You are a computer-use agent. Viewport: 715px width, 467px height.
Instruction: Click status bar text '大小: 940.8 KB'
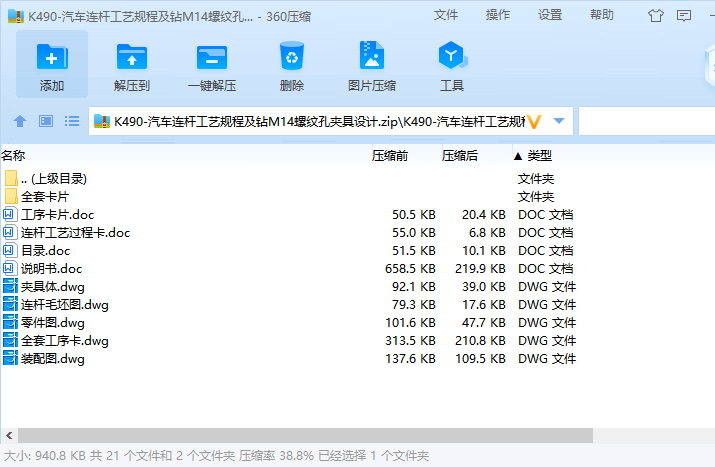45,456
